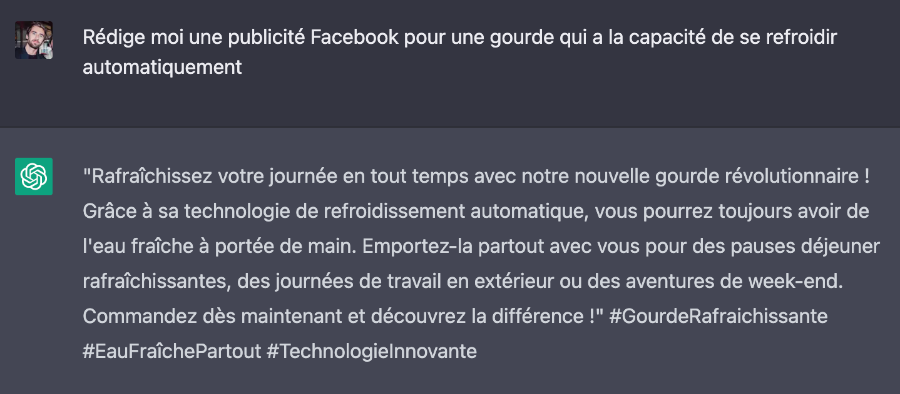Click the green ChatGPT logo icon
This screenshot has width=900, height=394.
pos(34,176)
